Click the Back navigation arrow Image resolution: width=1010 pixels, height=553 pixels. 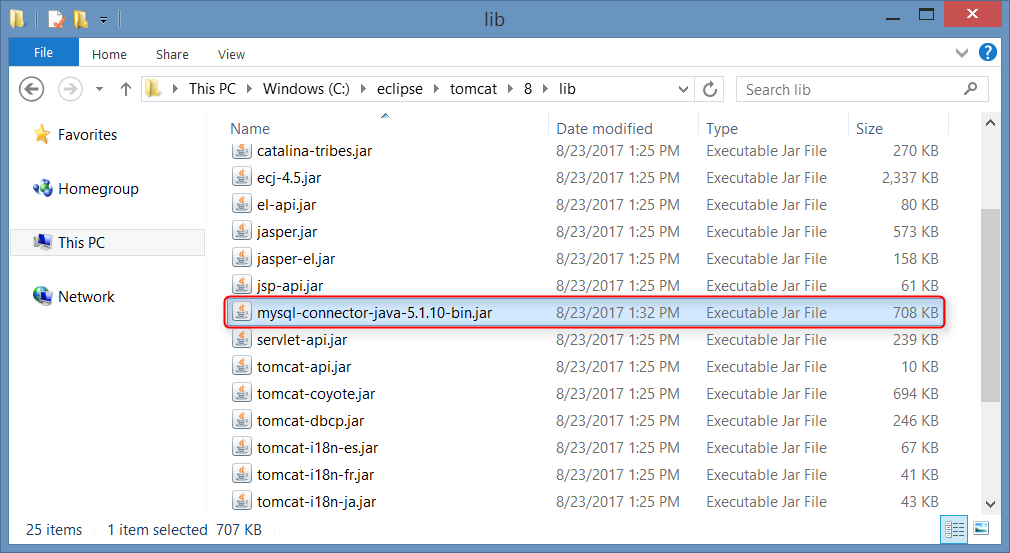point(32,89)
